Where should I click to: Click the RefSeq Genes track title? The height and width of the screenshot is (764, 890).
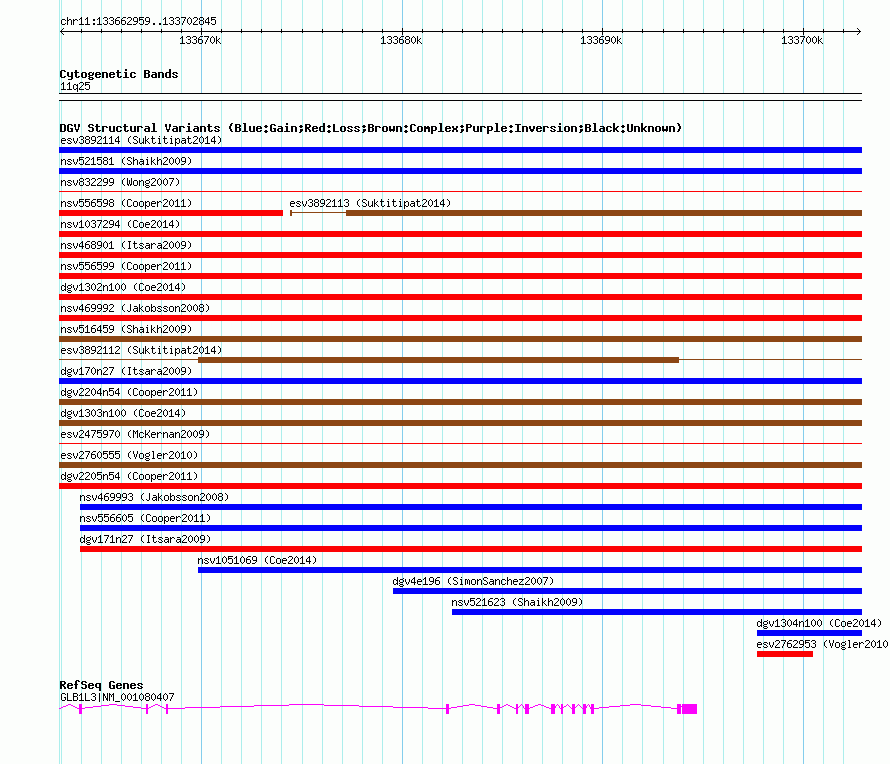[101, 685]
